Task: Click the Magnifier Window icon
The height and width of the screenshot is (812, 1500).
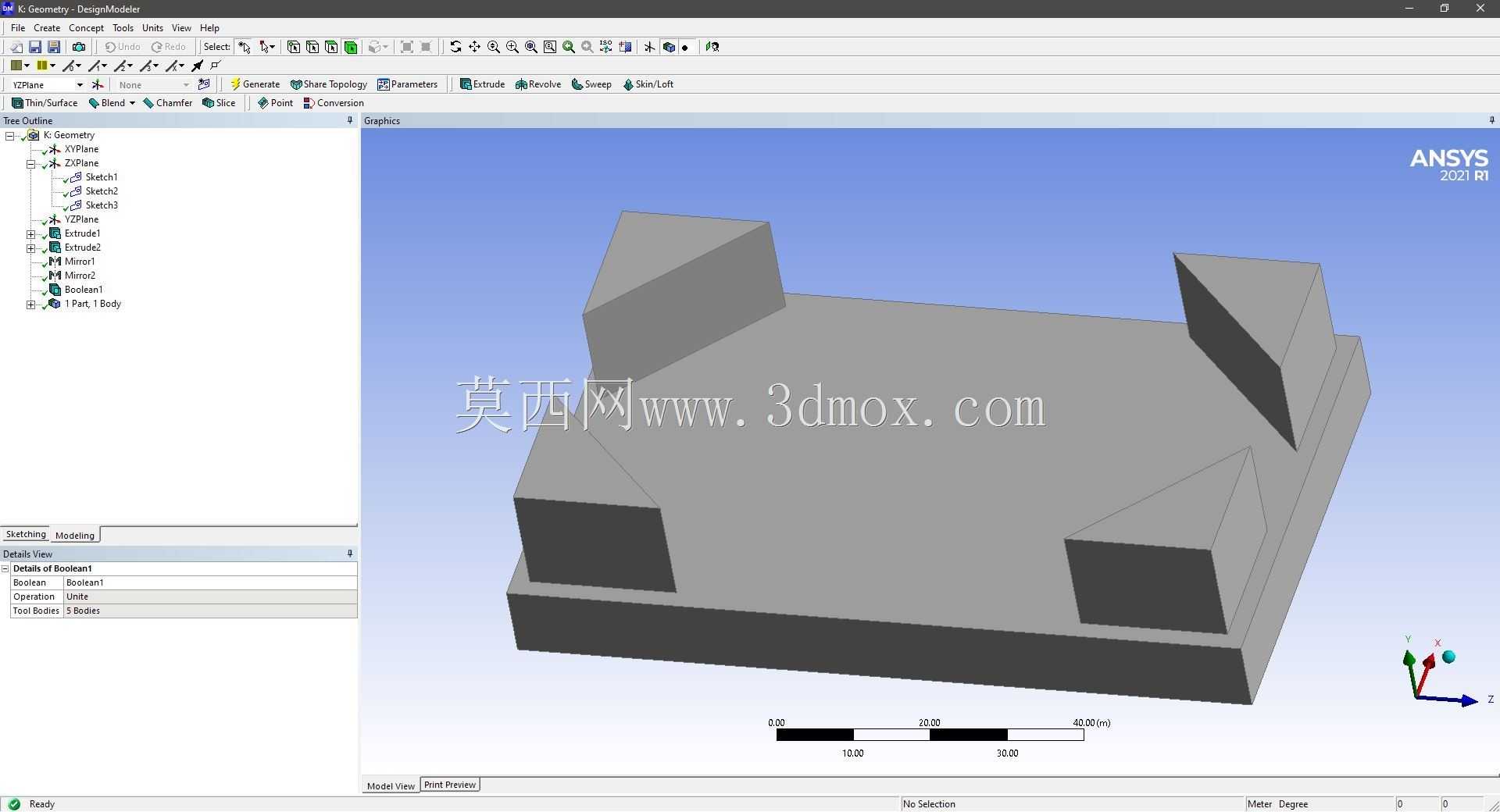Action: click(550, 47)
